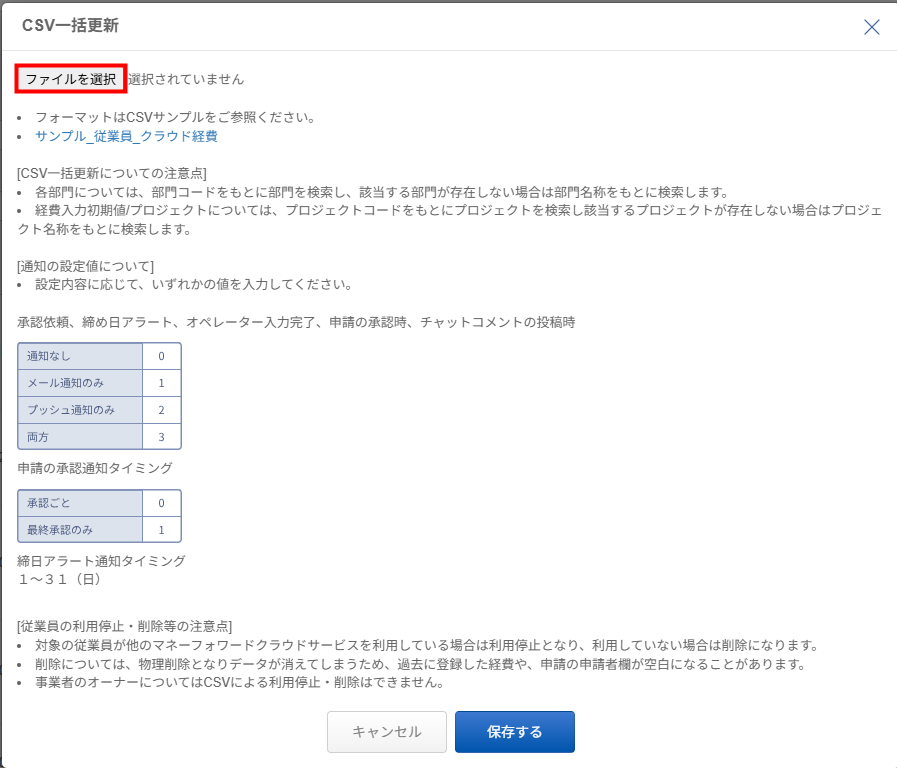Click the 選択されていません file status text
Screen dimensions: 897x768
pyautogui.click(x=186, y=79)
